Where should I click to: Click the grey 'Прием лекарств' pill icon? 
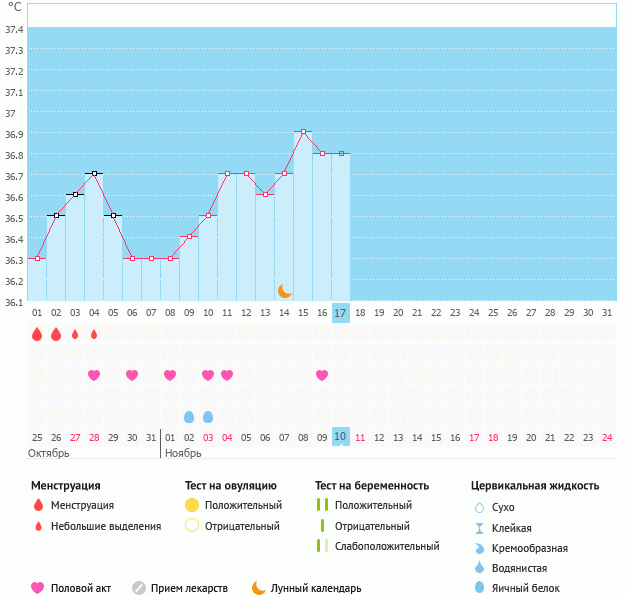click(139, 588)
